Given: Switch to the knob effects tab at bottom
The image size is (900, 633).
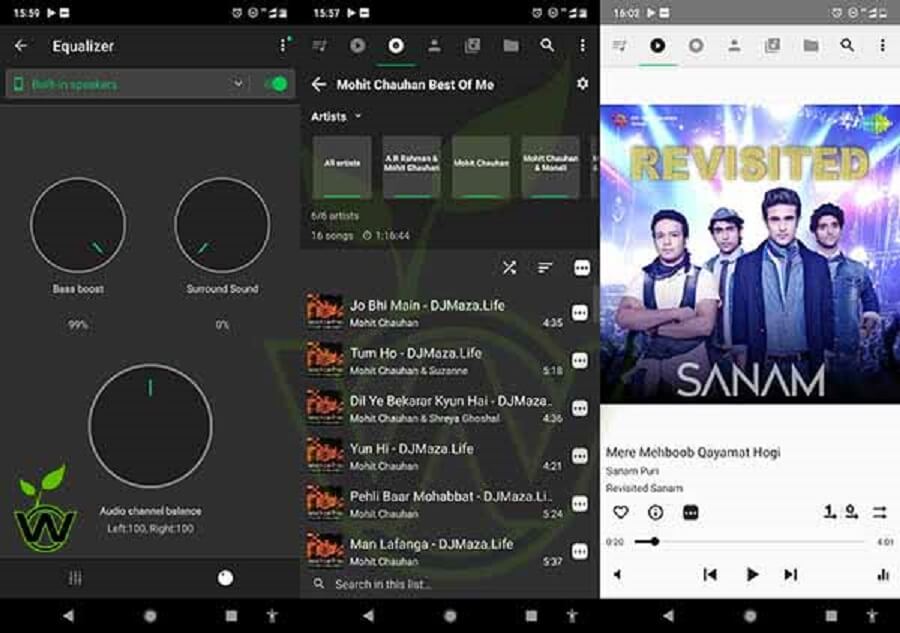Looking at the screenshot, I should coord(226,578).
